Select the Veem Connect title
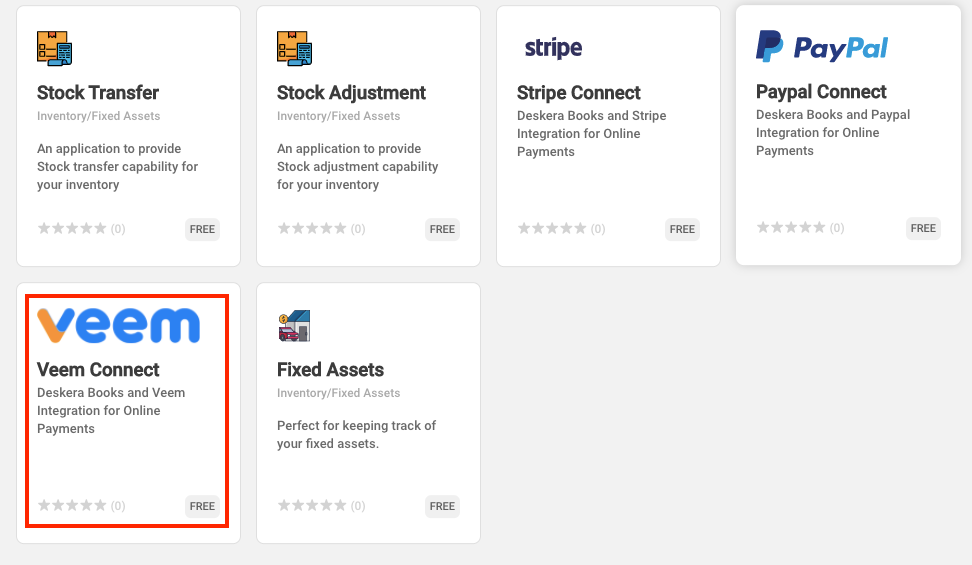Viewport: 972px width, 565px height. [98, 370]
